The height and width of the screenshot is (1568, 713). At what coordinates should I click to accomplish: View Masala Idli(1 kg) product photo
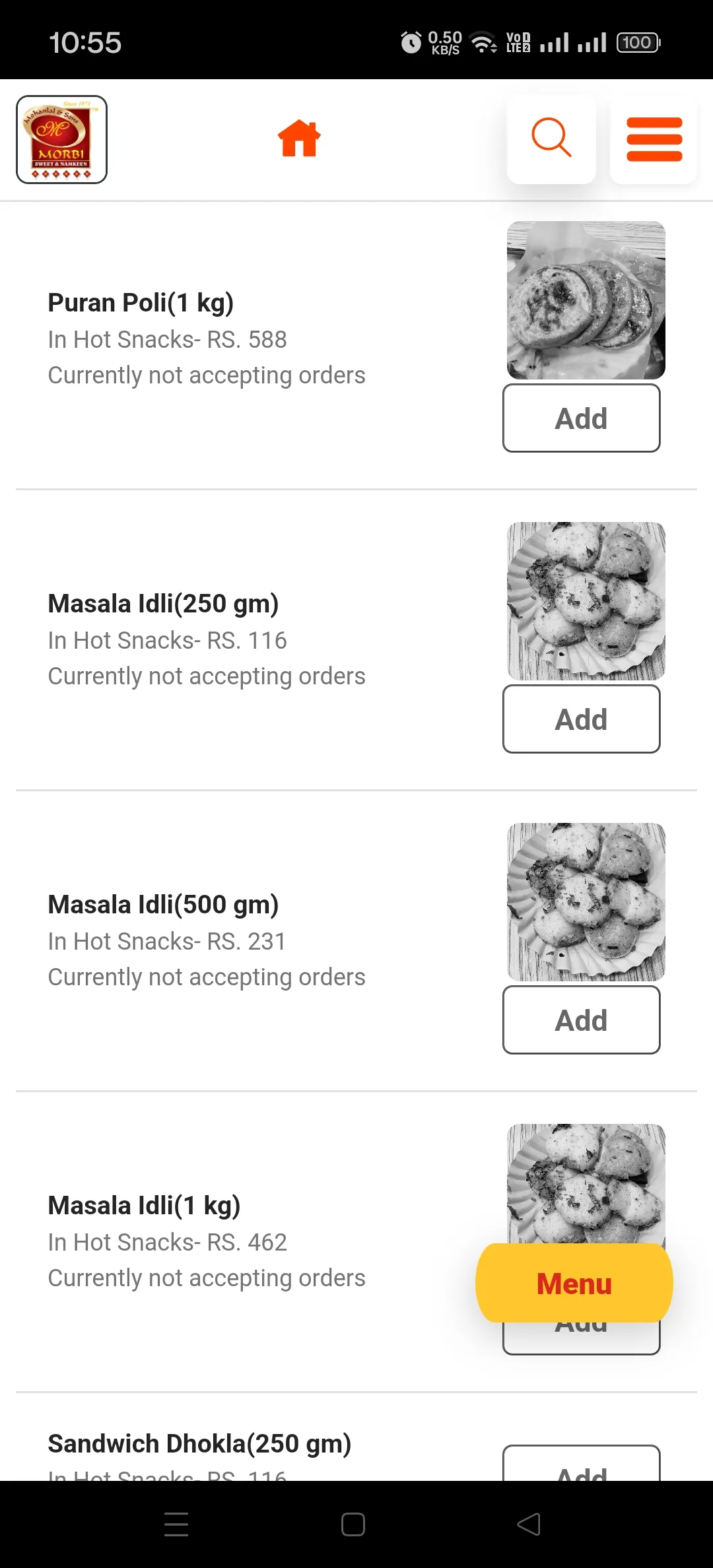tap(586, 1184)
